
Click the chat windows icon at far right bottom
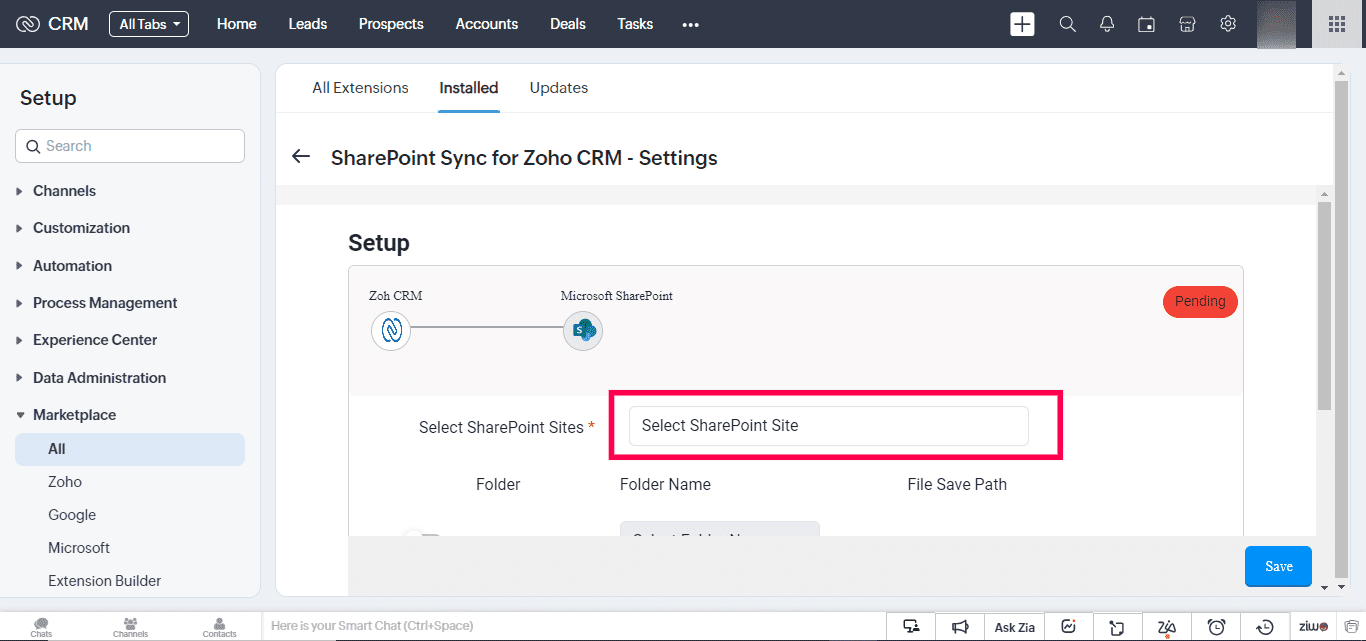1350,627
